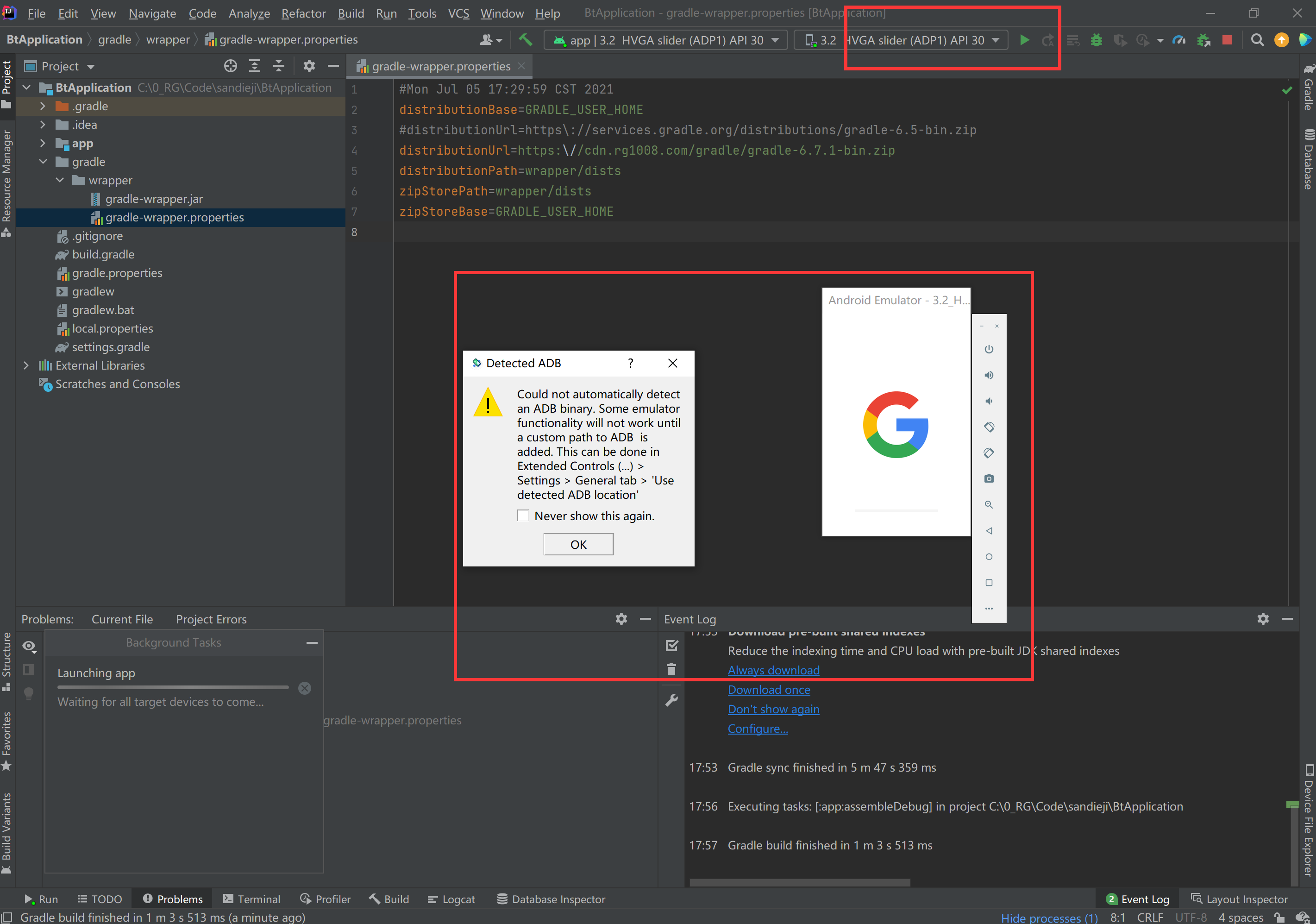Click the emulator rotate left icon
This screenshot has width=1316, height=924.
(x=989, y=427)
